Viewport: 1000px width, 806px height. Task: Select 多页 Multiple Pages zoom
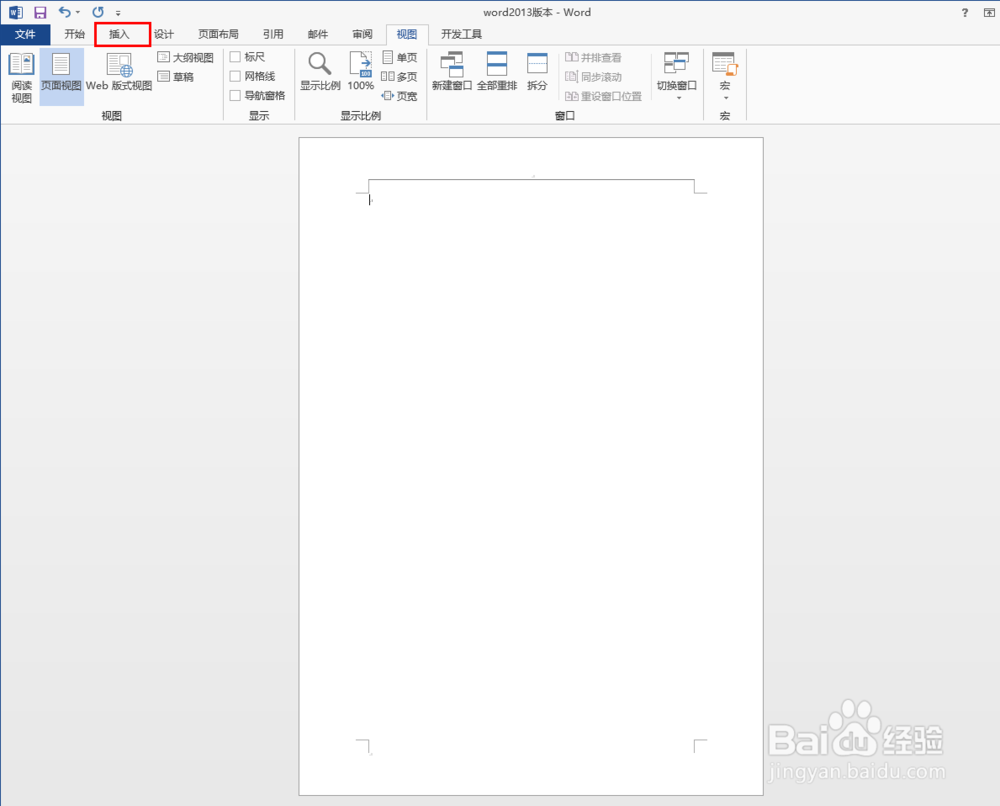coord(399,77)
